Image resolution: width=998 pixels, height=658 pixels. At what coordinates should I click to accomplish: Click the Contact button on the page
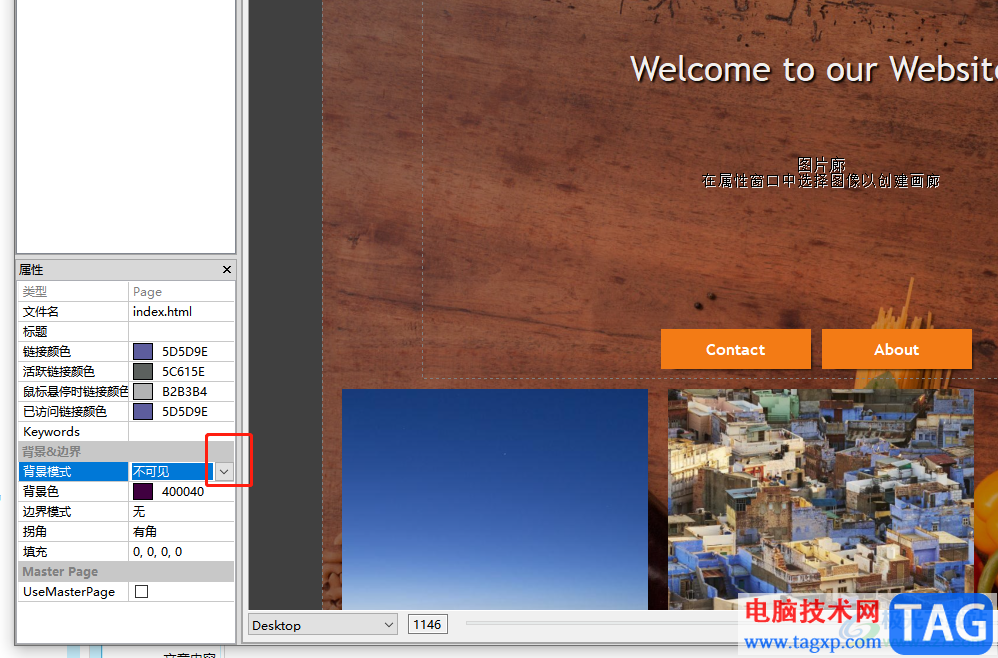[736, 349]
